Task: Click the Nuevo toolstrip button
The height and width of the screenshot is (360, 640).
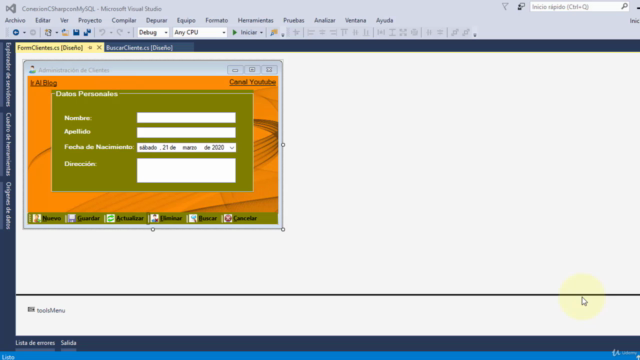Action: tap(47, 218)
